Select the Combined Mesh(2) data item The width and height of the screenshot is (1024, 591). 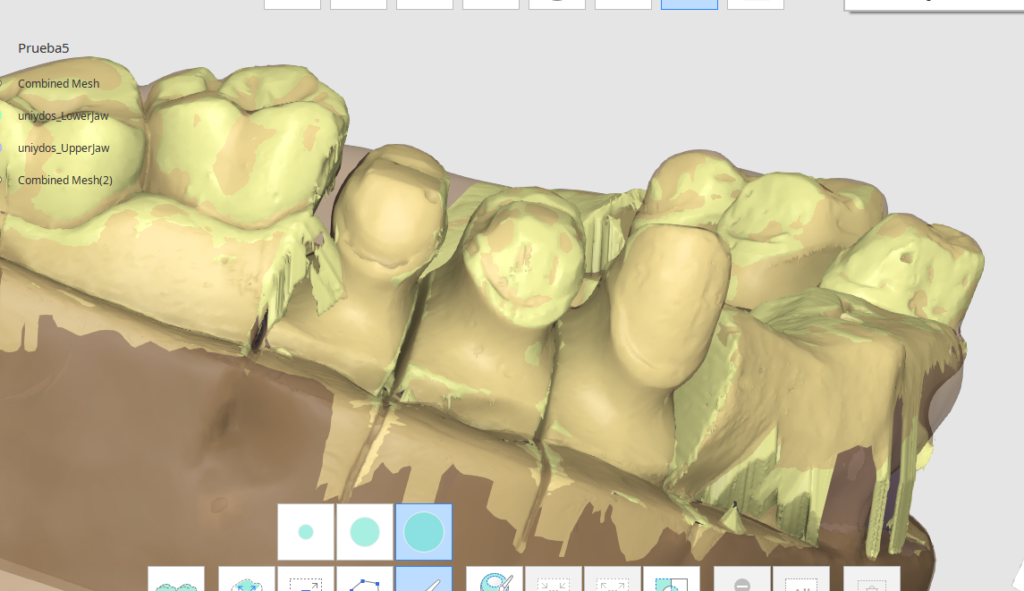tap(65, 180)
